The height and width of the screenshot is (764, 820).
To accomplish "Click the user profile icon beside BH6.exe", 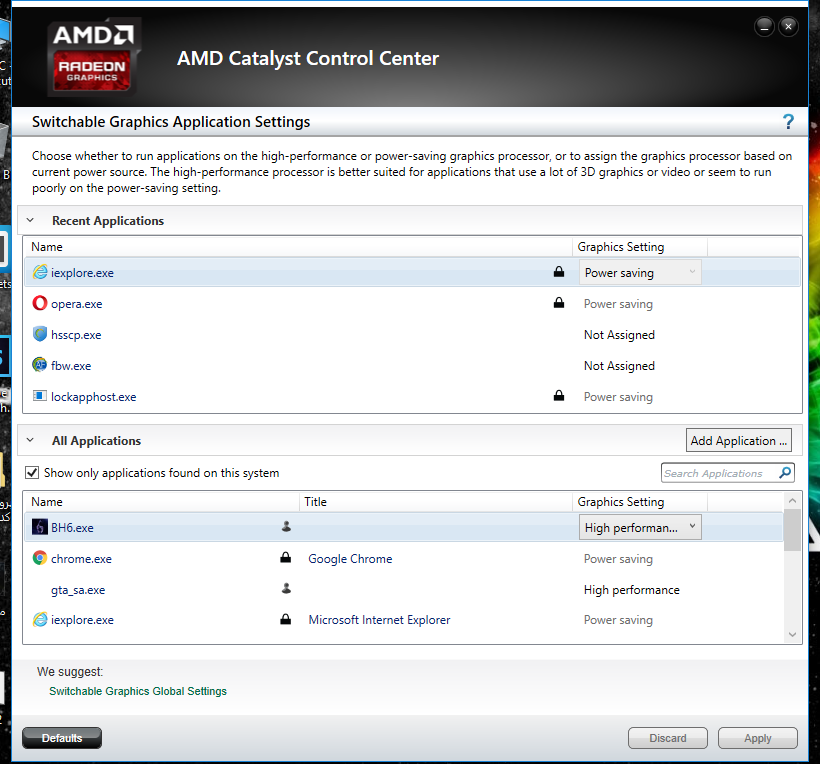I will 286,527.
